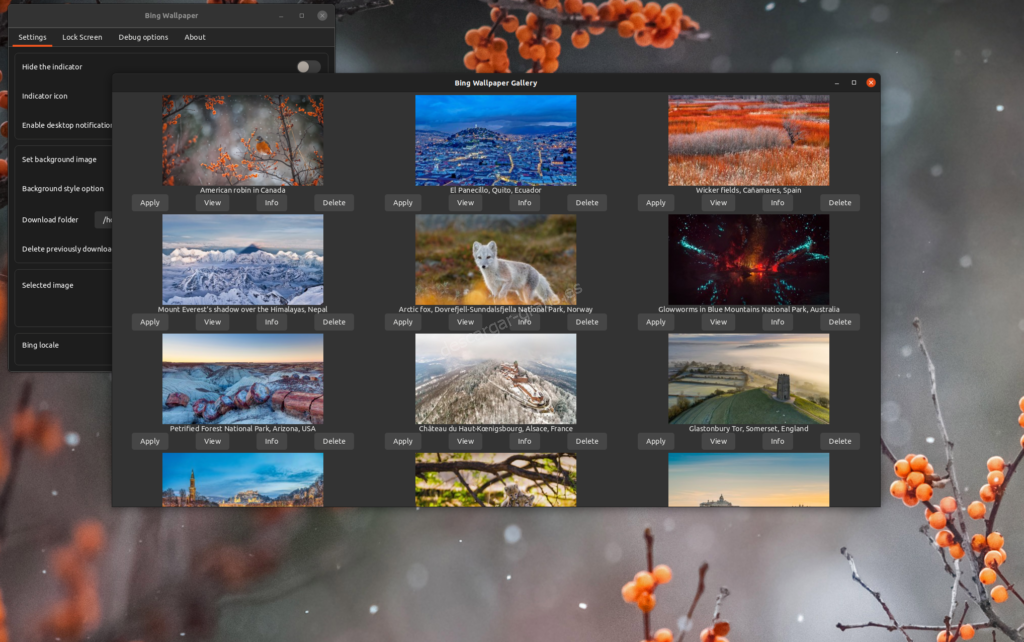Image resolution: width=1024 pixels, height=642 pixels.
Task: Delete the Château du Haut-Kœnigsbourg wallpaper
Action: (x=586, y=440)
